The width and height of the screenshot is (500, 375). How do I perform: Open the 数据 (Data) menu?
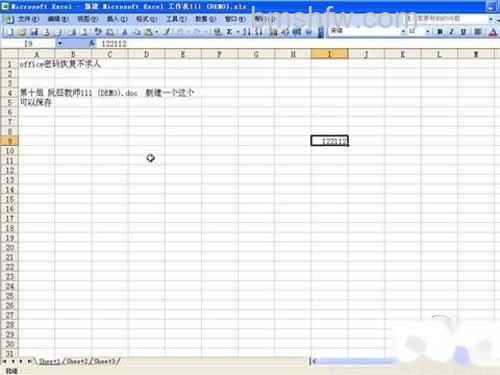pyautogui.click(x=206, y=19)
